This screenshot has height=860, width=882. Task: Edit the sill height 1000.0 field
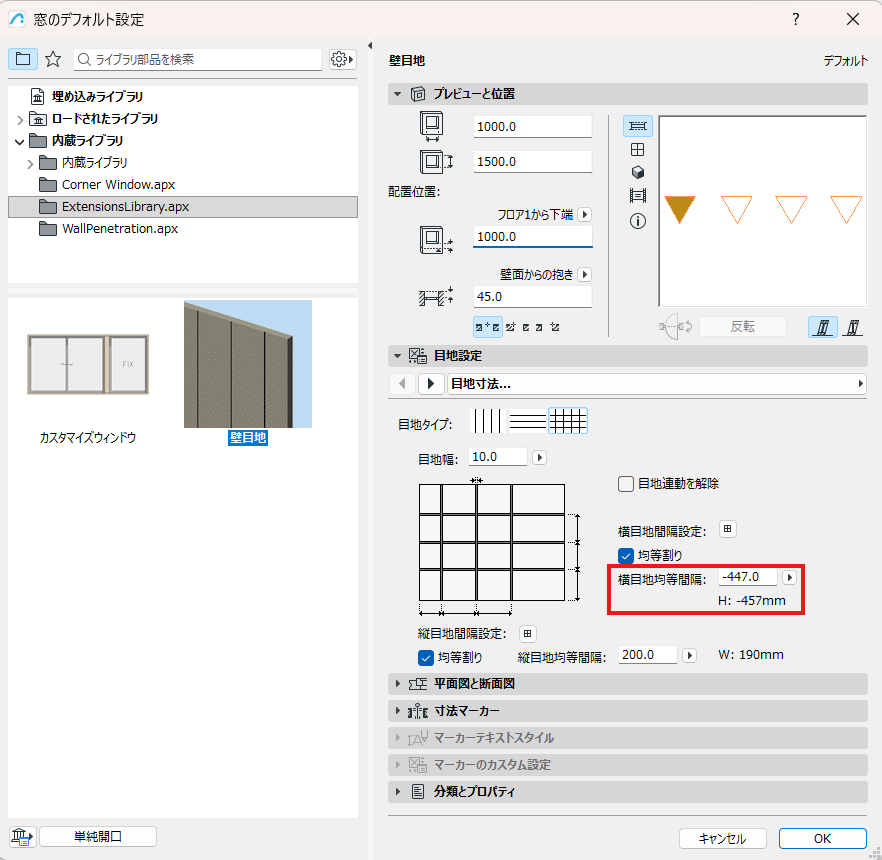[x=533, y=237]
